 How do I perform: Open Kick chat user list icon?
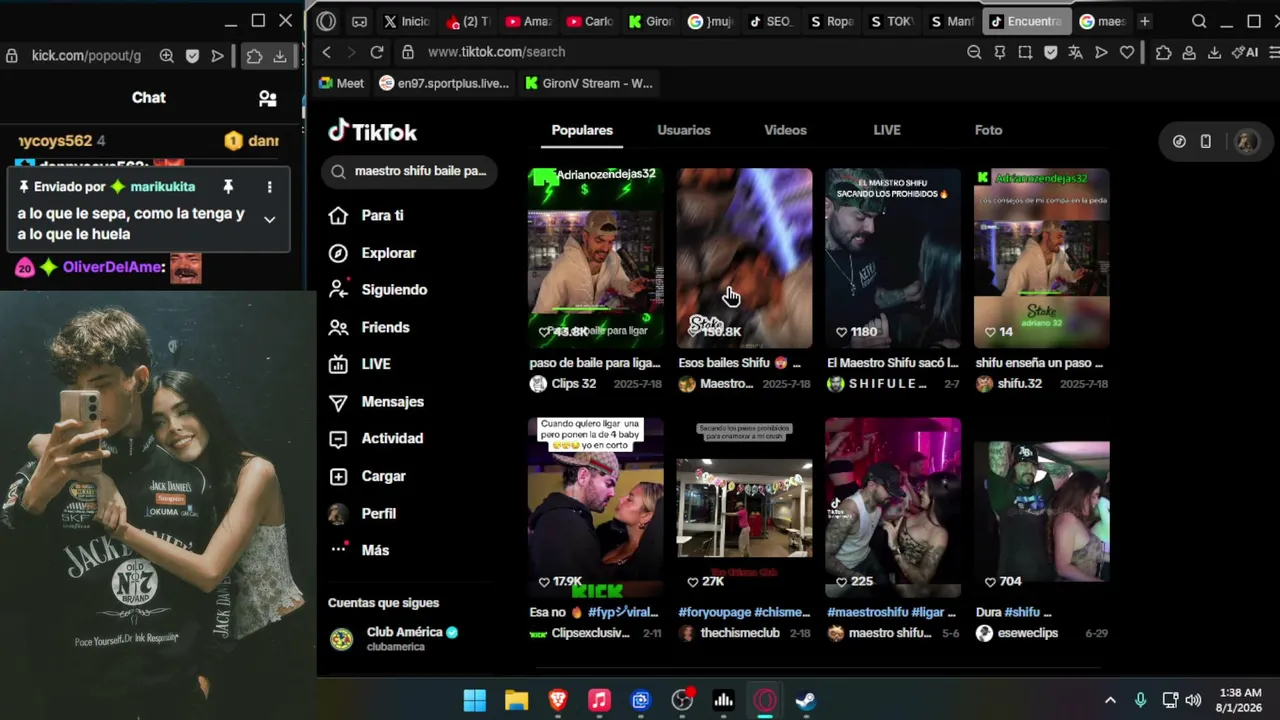(267, 98)
